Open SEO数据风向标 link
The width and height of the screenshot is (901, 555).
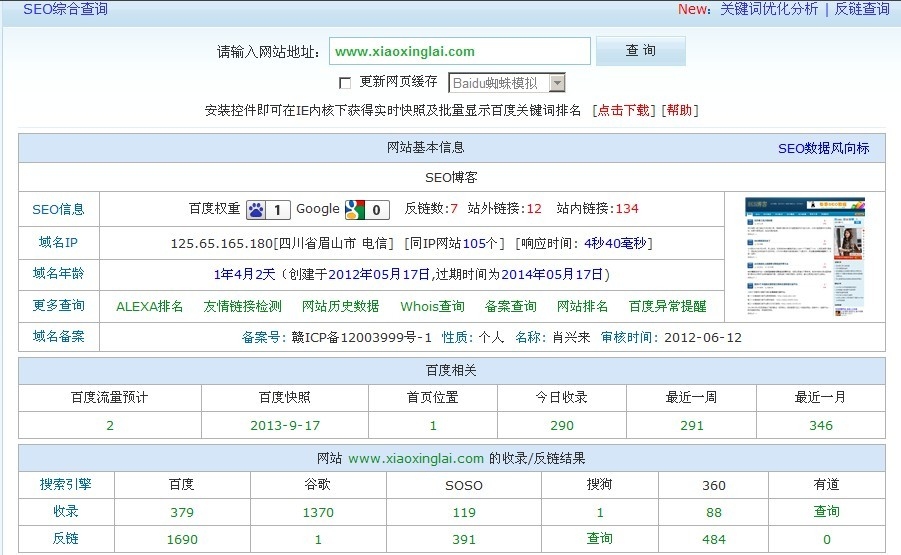pos(823,148)
